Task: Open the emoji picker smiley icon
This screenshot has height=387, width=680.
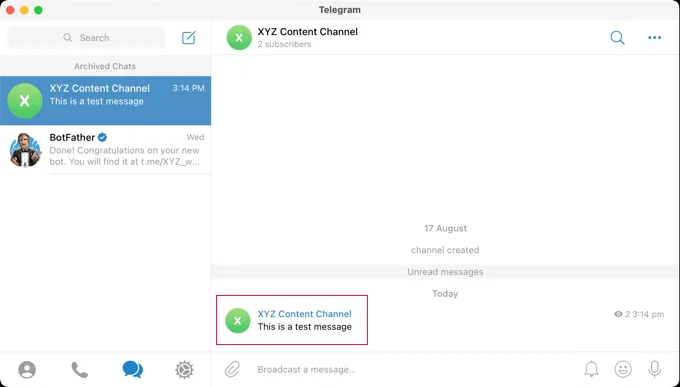Action: (x=623, y=369)
